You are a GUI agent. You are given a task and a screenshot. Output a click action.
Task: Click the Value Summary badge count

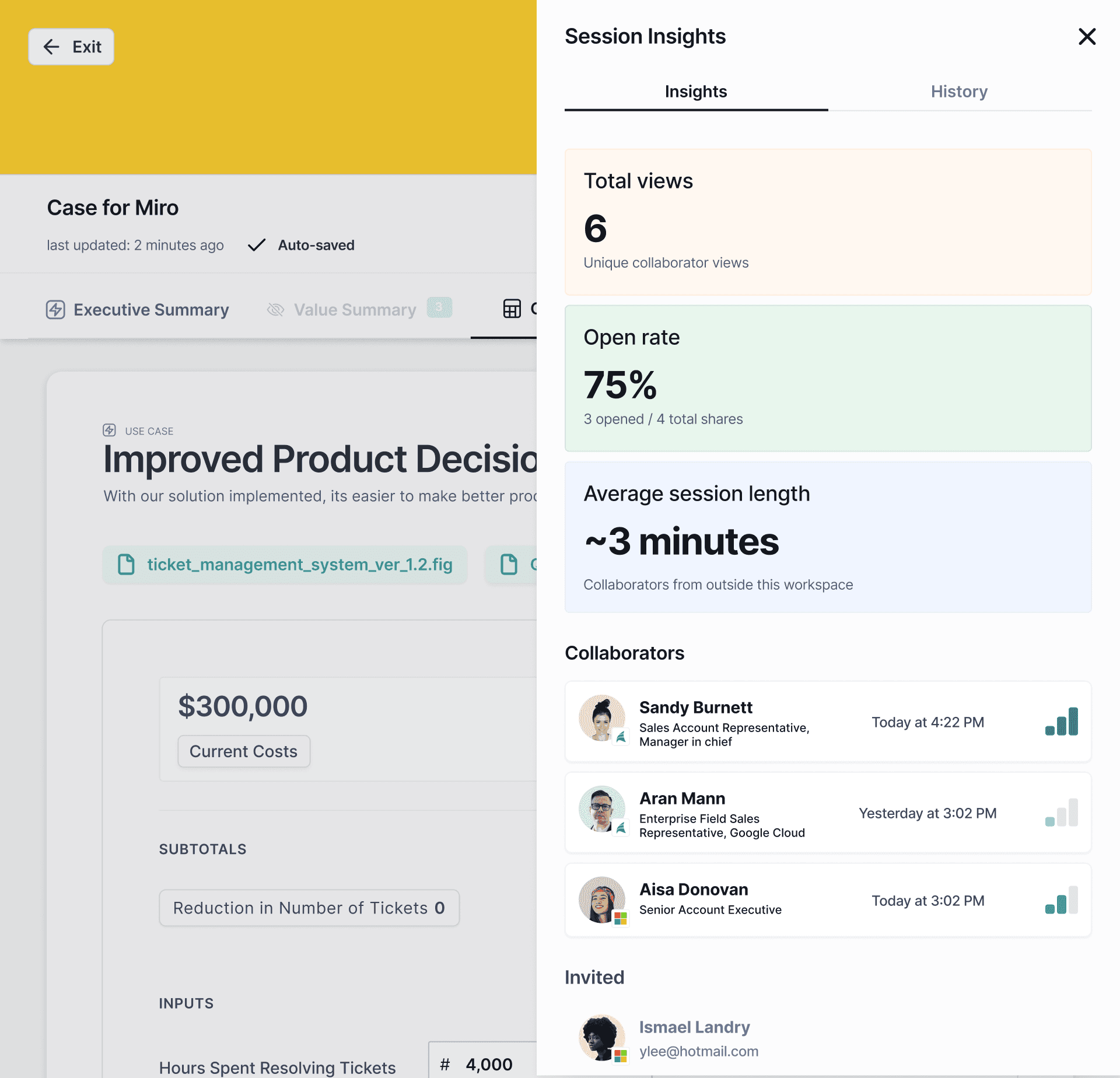(x=439, y=307)
